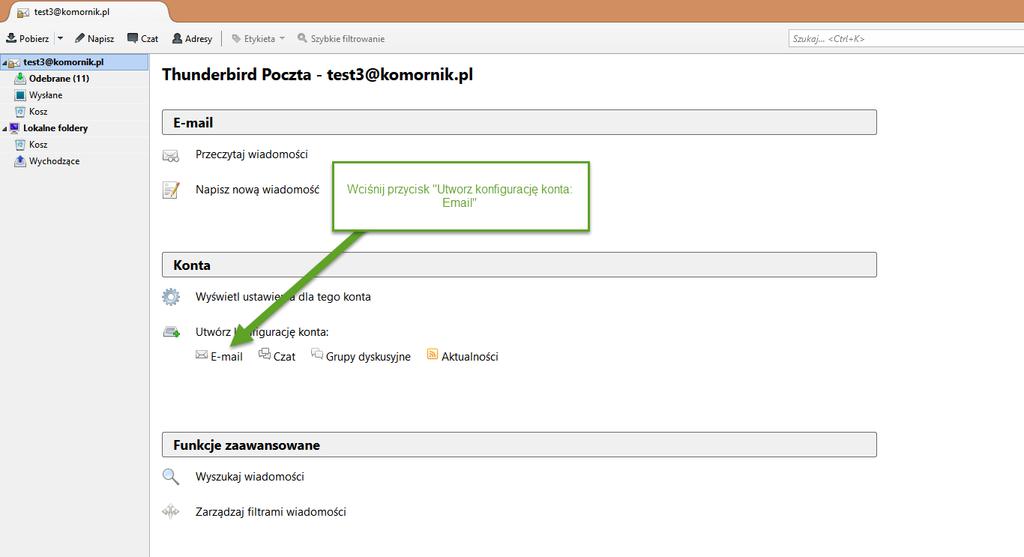This screenshot has height=557, width=1024.
Task: Collapse the Lokalne foldery tree
Action: tap(4, 129)
